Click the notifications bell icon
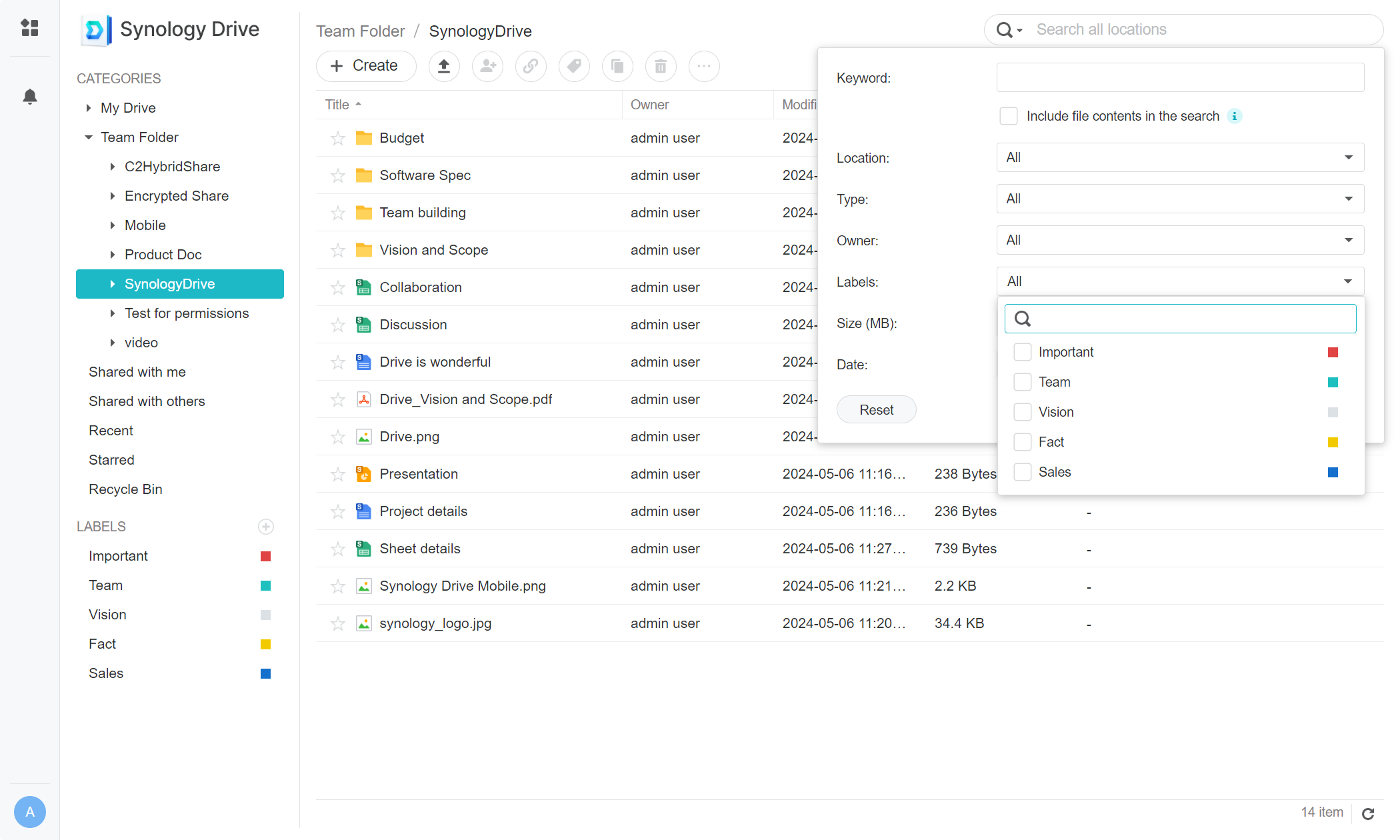The width and height of the screenshot is (1400, 840). [x=29, y=96]
